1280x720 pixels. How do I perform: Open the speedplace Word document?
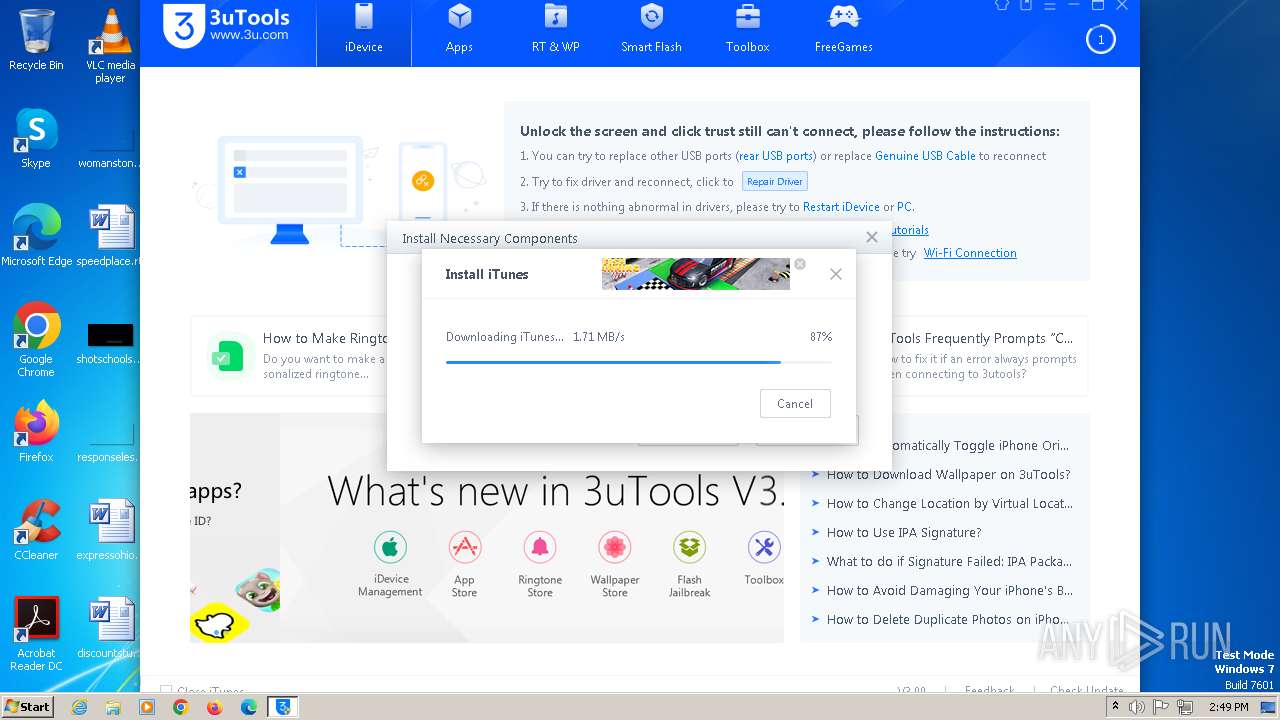pyautogui.click(x=110, y=235)
